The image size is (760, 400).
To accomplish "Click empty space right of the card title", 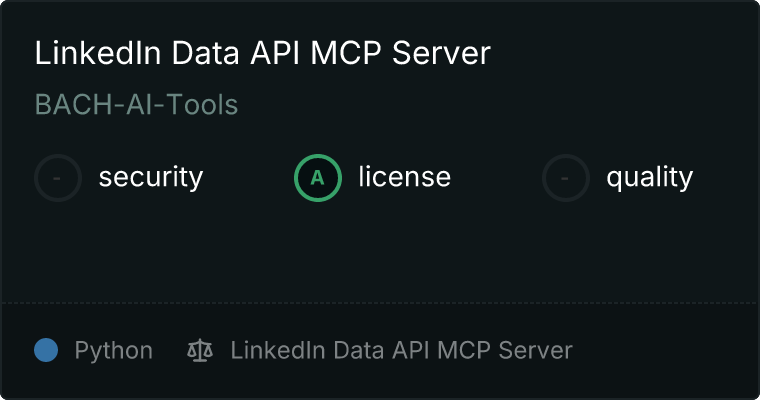I will click(620, 53).
